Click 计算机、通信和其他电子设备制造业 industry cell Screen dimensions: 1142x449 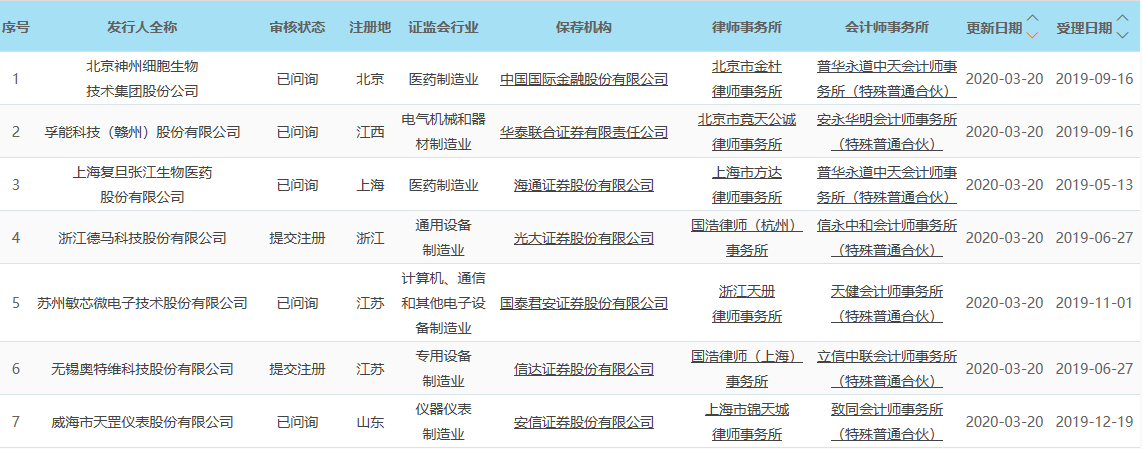click(x=444, y=302)
